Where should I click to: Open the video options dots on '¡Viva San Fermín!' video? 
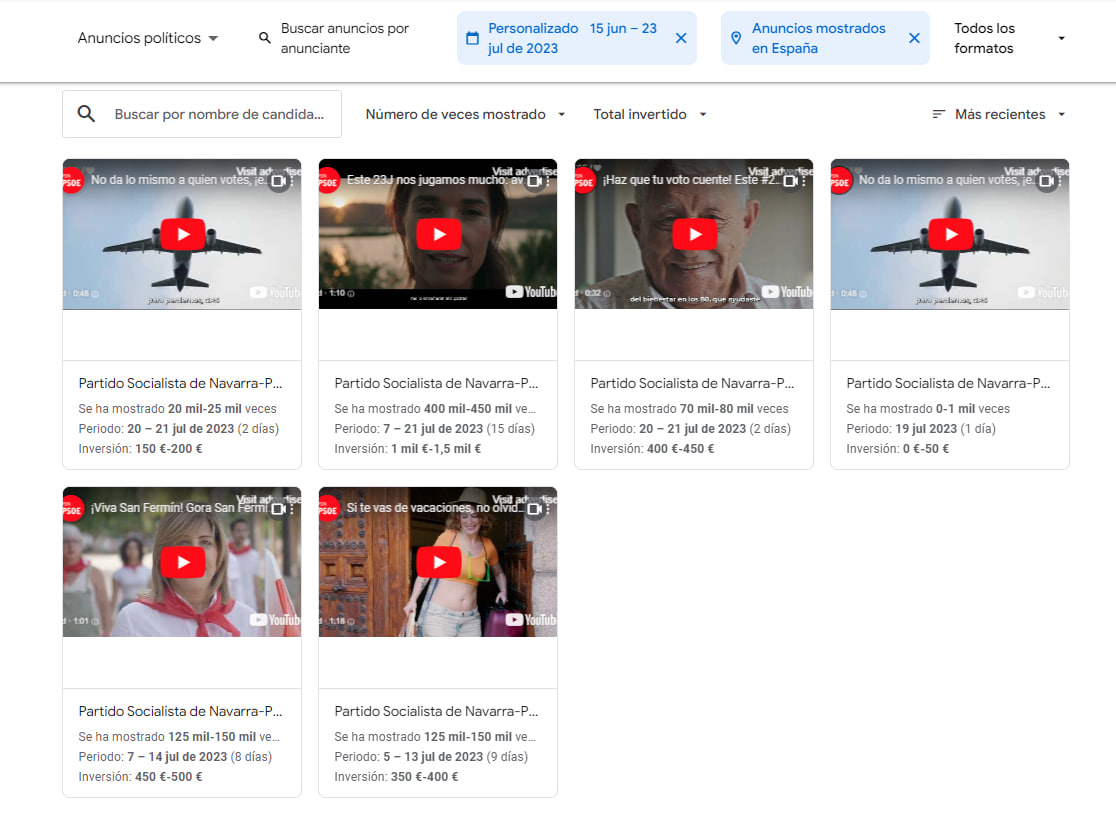[292, 509]
